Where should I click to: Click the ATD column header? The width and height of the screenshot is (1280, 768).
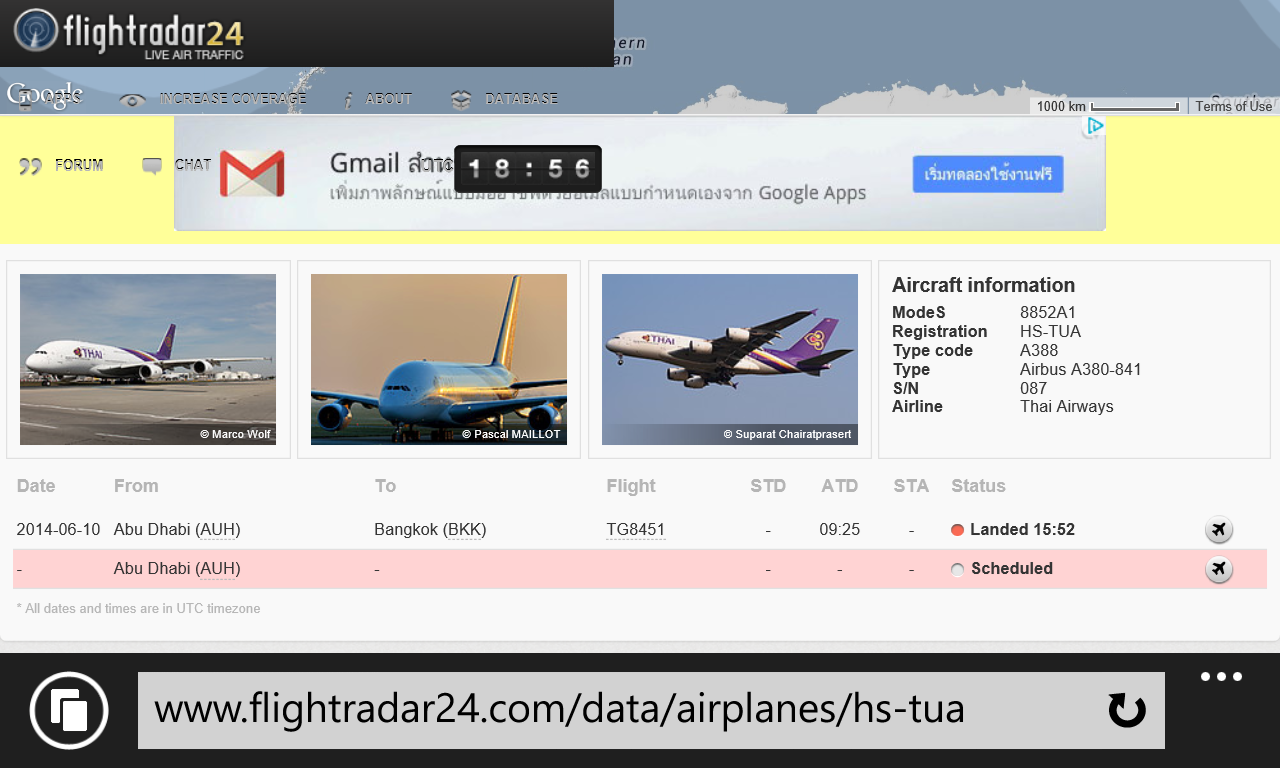click(840, 486)
